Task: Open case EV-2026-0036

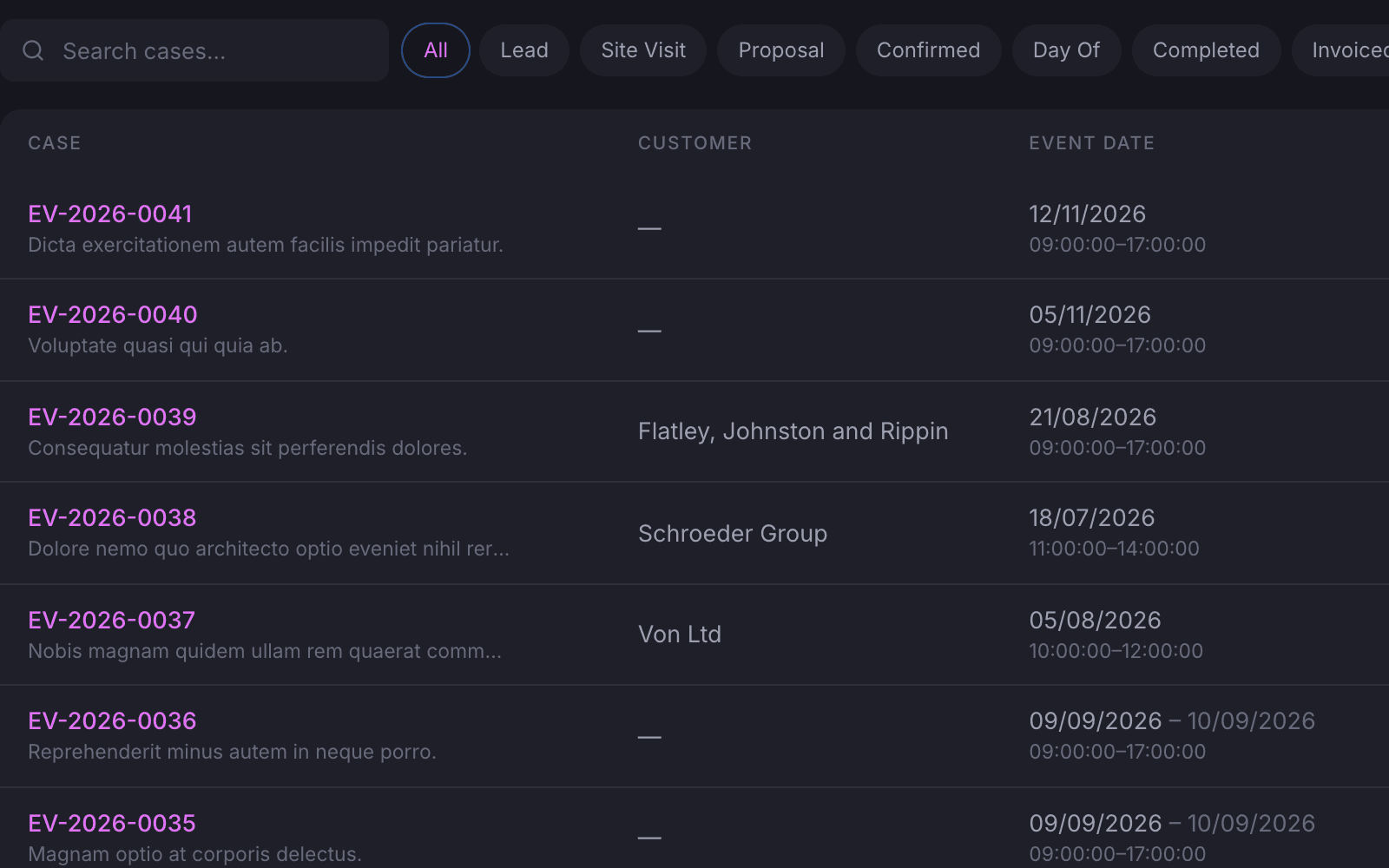Action: pos(113,720)
